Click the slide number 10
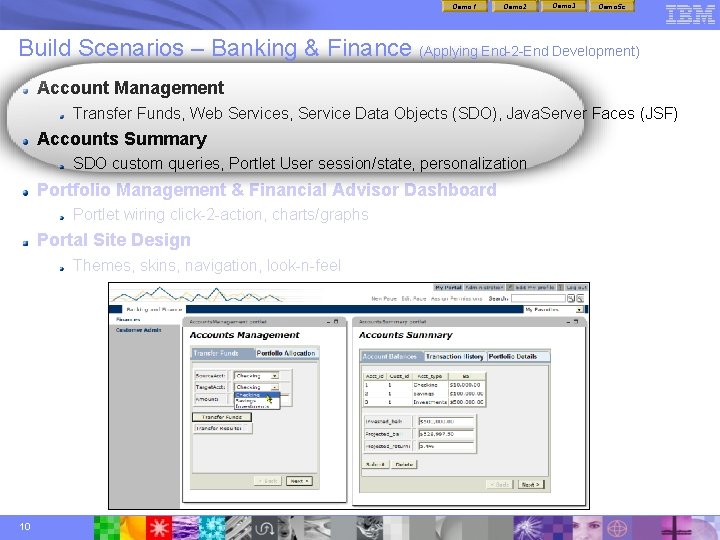This screenshot has height=540, width=720. point(25,526)
